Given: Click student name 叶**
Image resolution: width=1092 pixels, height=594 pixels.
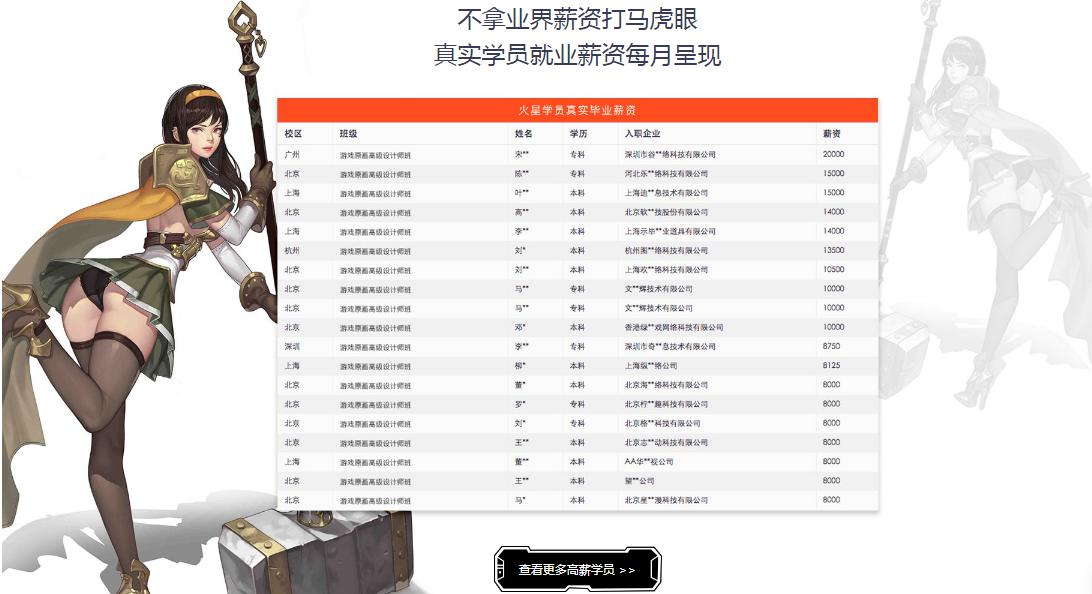Looking at the screenshot, I should pos(522,193).
